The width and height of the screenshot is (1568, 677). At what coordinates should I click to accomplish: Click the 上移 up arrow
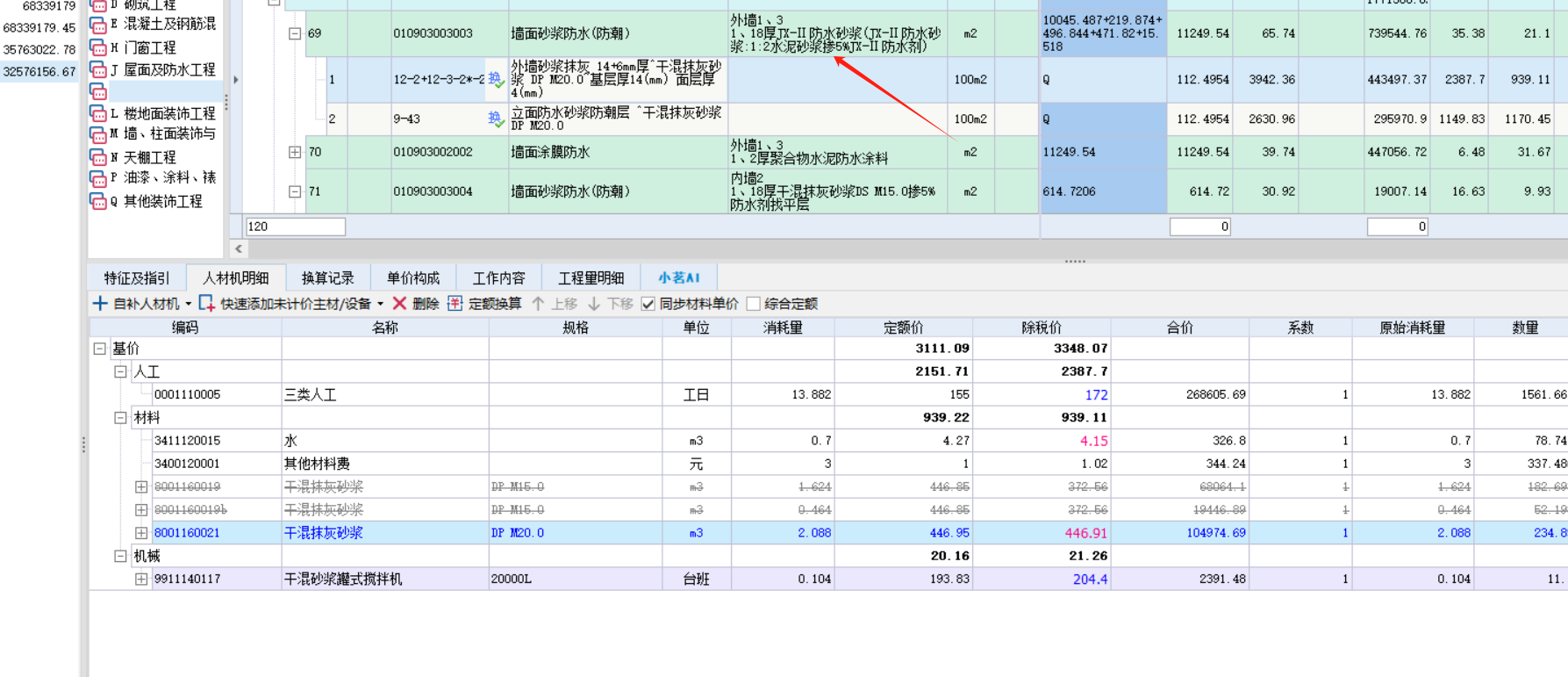[x=538, y=304]
